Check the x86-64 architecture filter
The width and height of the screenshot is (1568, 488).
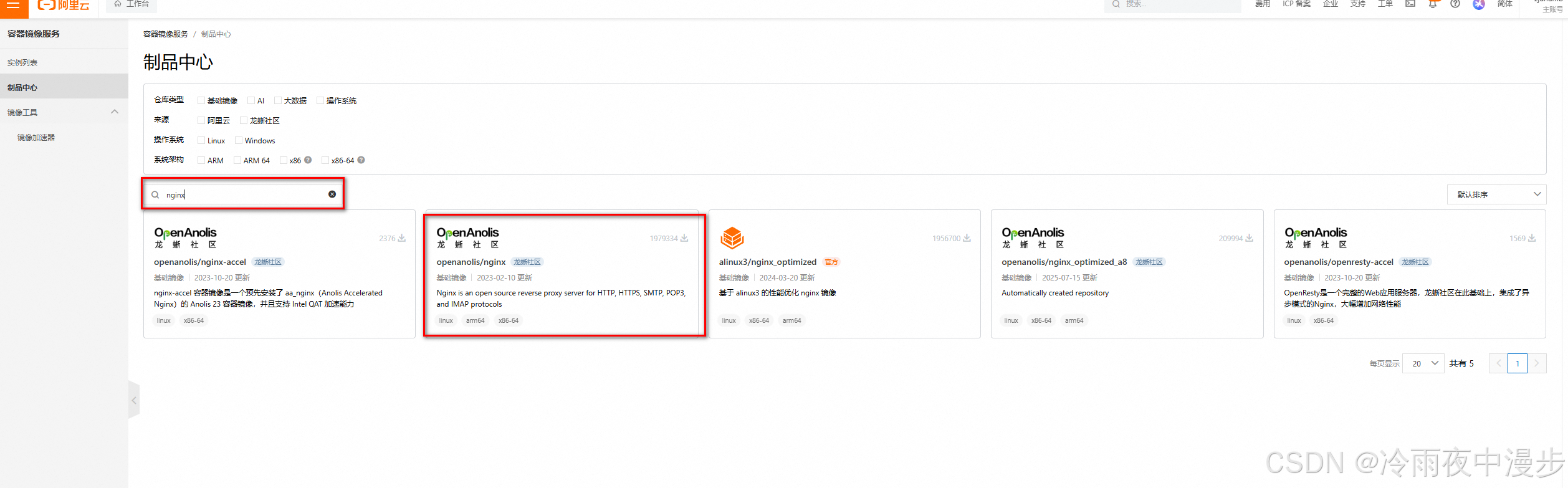coord(325,160)
